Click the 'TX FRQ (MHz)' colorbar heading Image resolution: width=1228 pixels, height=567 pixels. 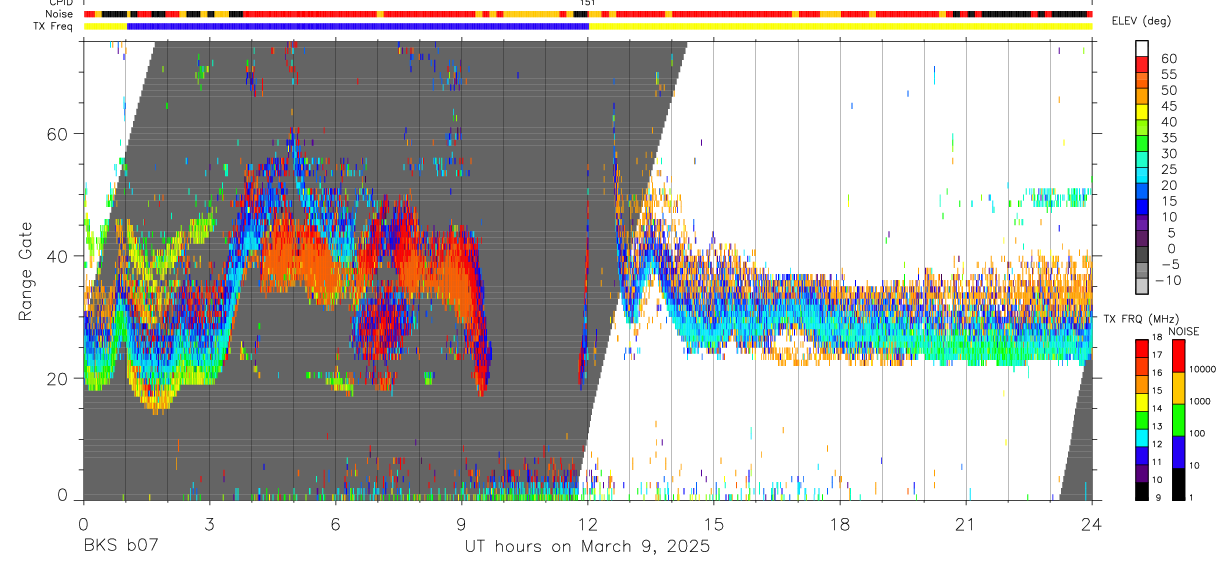[x=1140, y=318]
